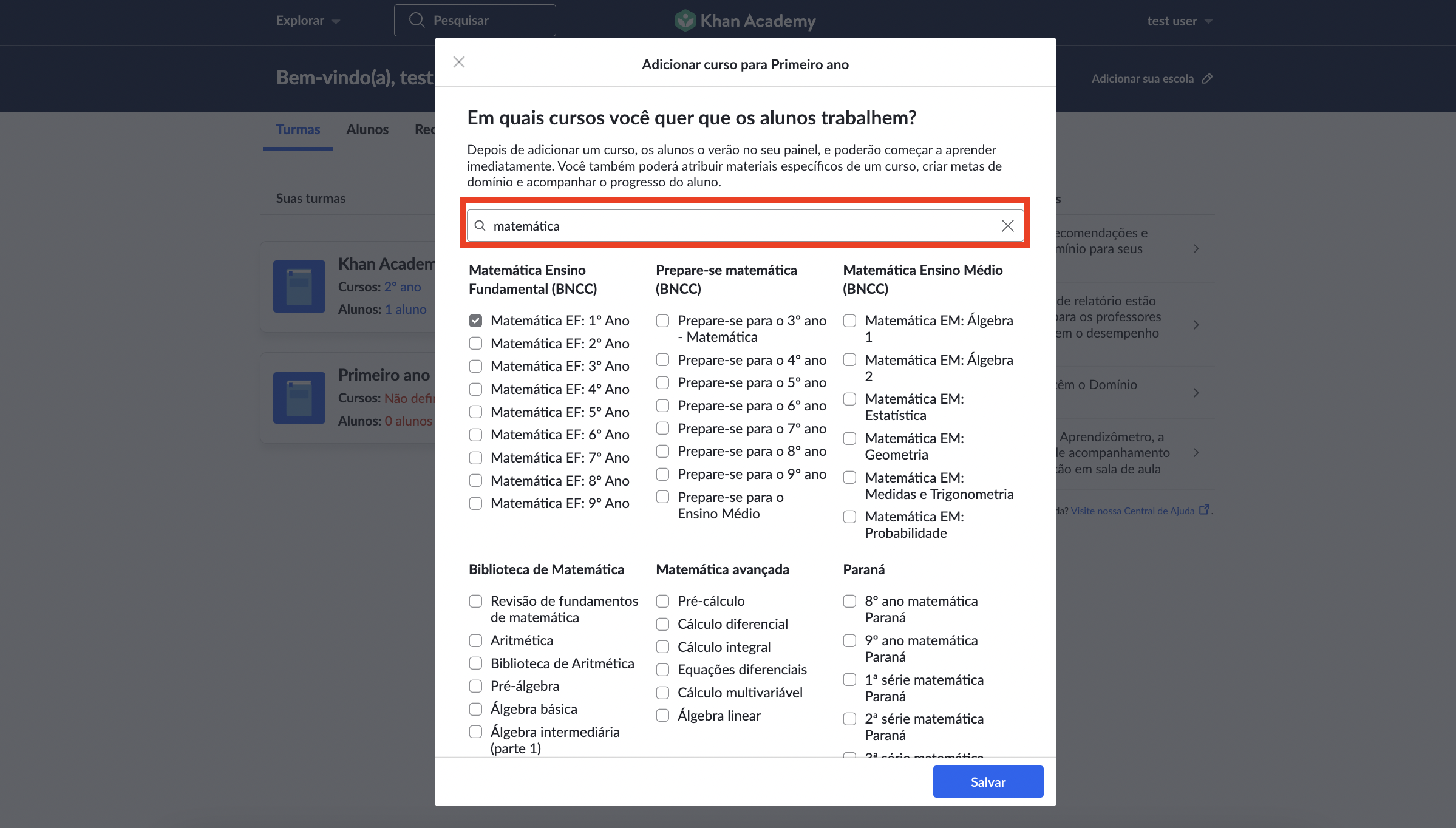Tick Matemática EF: 5º Ano
Screen dimensions: 1456x828
point(475,412)
